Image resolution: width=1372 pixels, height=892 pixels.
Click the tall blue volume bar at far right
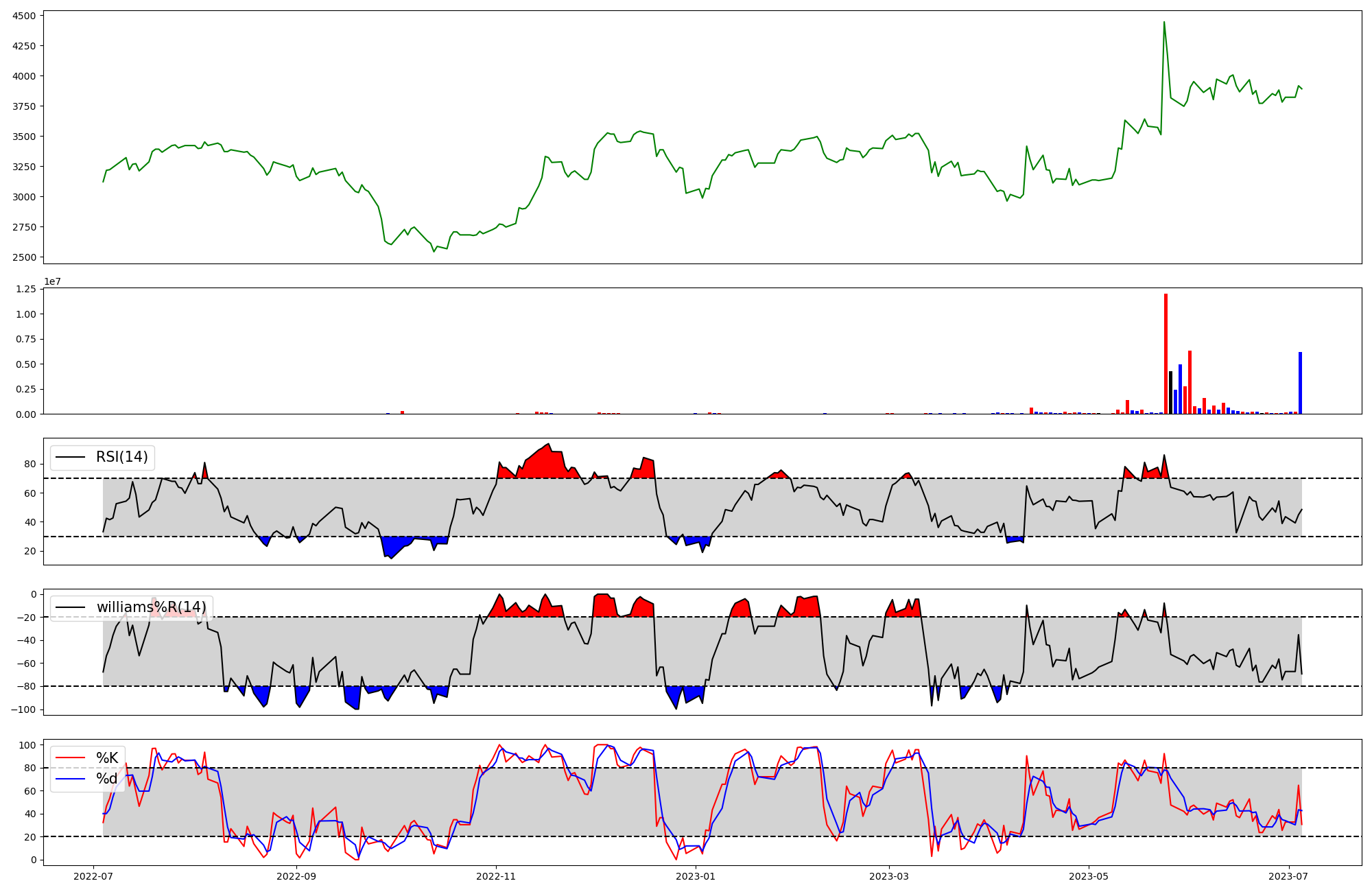pyautogui.click(x=1300, y=383)
